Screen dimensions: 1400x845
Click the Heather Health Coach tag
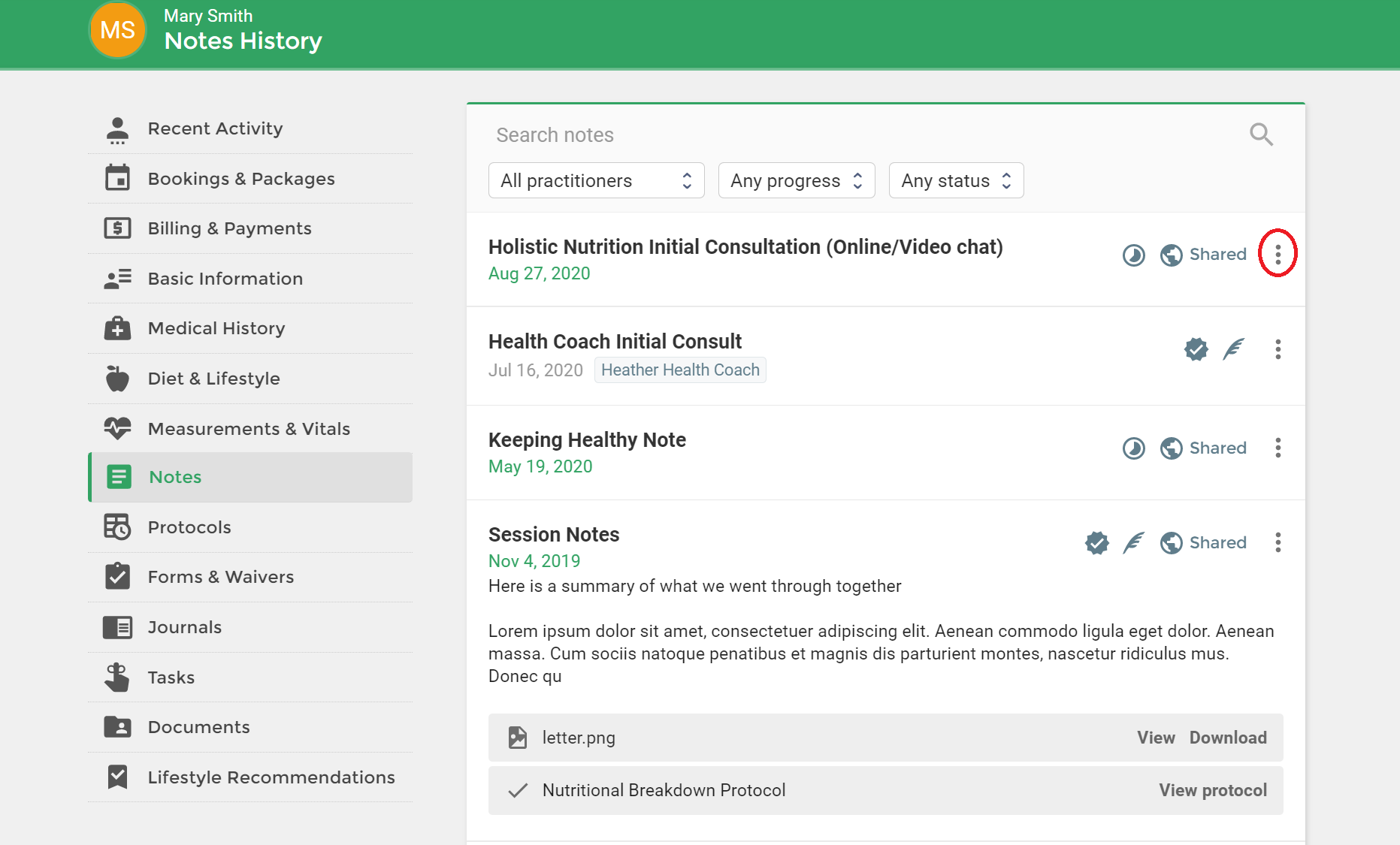[680, 370]
